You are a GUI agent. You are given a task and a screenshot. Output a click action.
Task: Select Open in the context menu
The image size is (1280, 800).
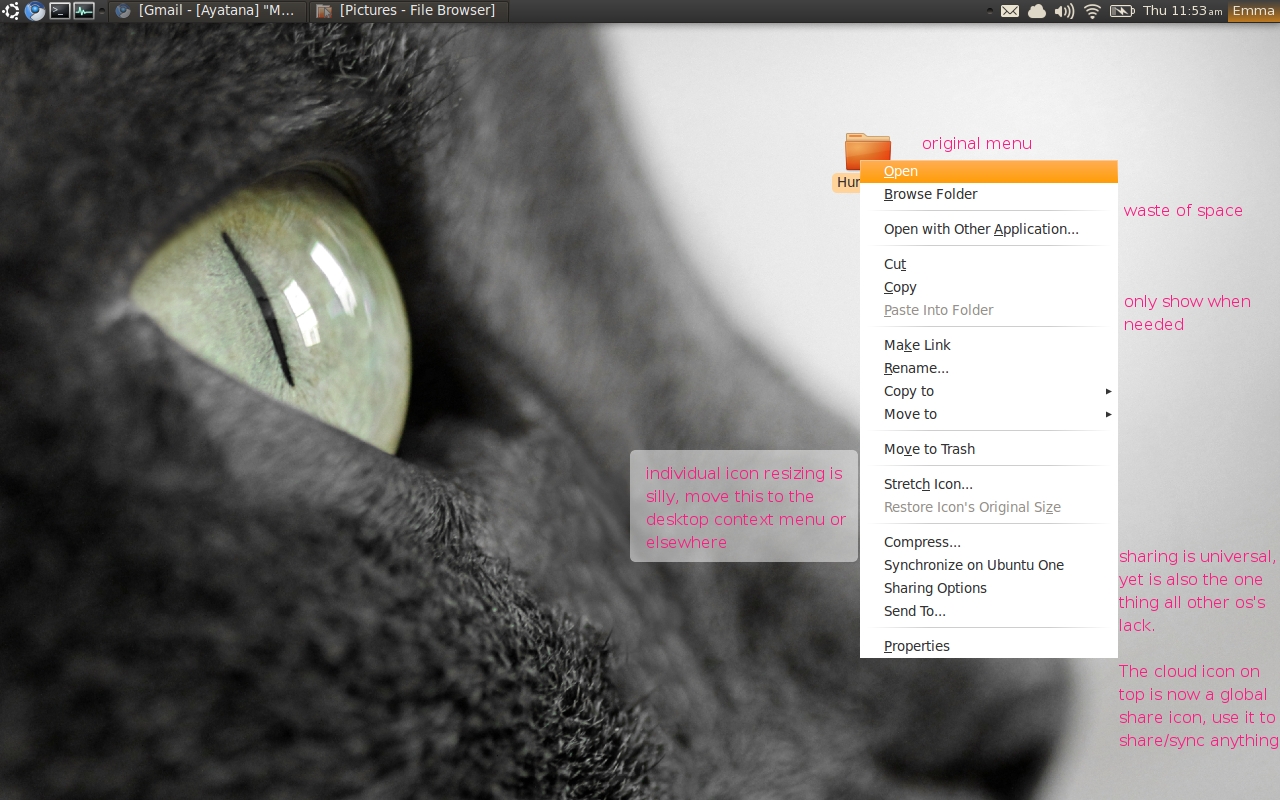pos(901,171)
